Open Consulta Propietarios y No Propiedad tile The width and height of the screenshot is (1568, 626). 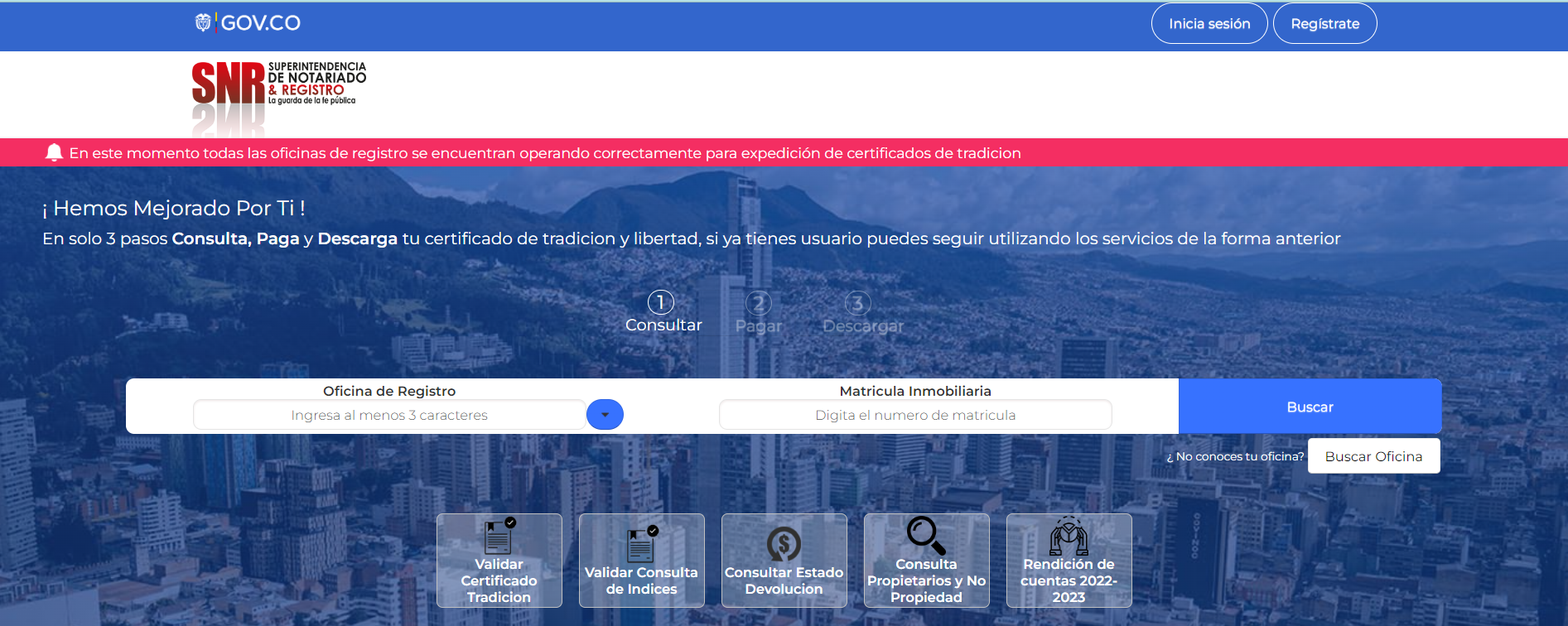927,561
